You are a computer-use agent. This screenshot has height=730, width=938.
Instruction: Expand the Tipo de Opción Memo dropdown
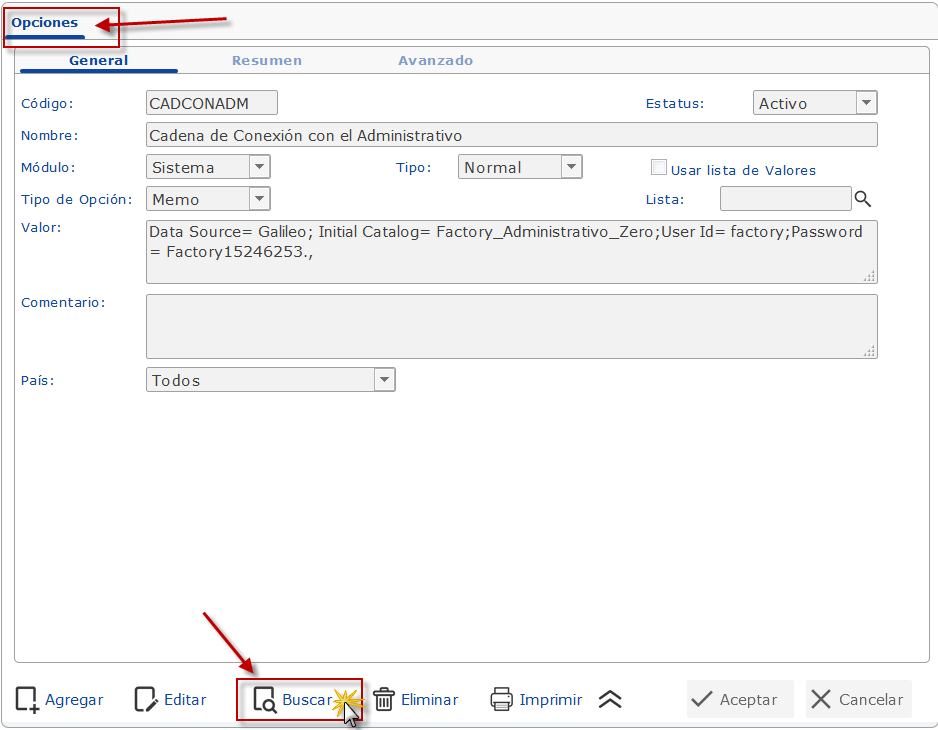(259, 199)
